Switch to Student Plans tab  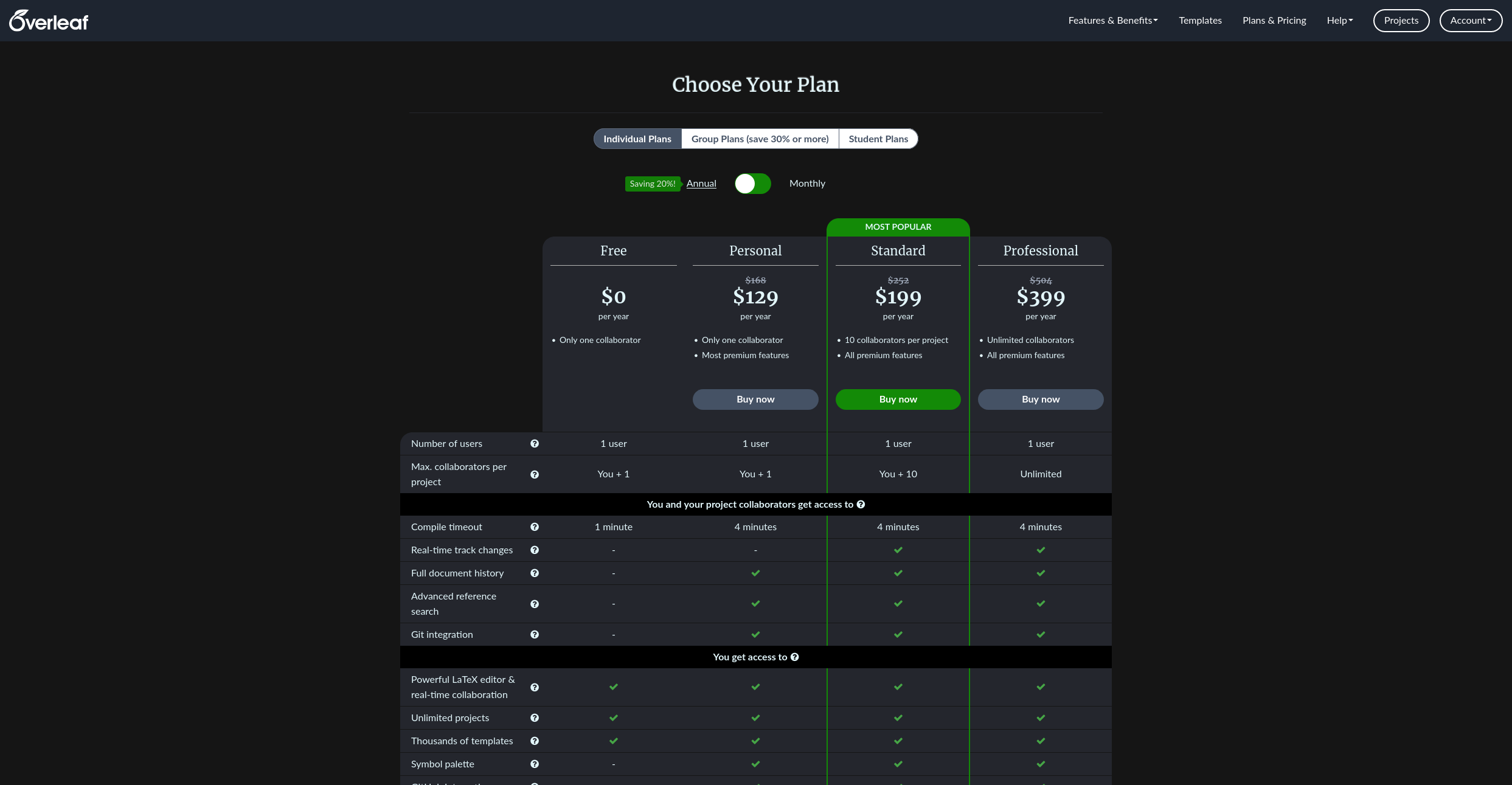pos(878,139)
